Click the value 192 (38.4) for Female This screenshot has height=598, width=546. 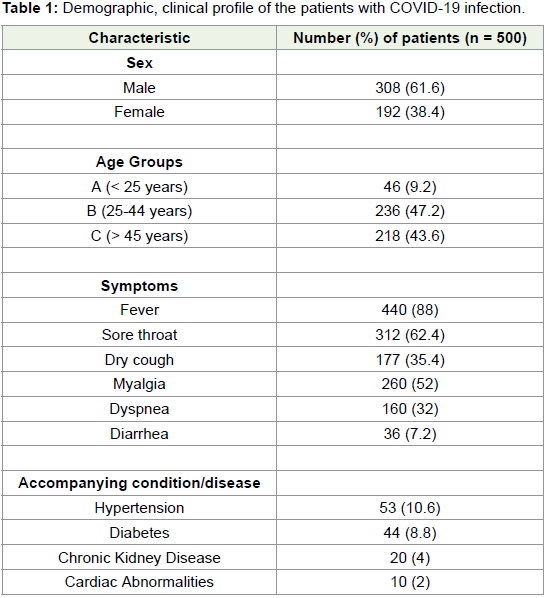coord(410,112)
